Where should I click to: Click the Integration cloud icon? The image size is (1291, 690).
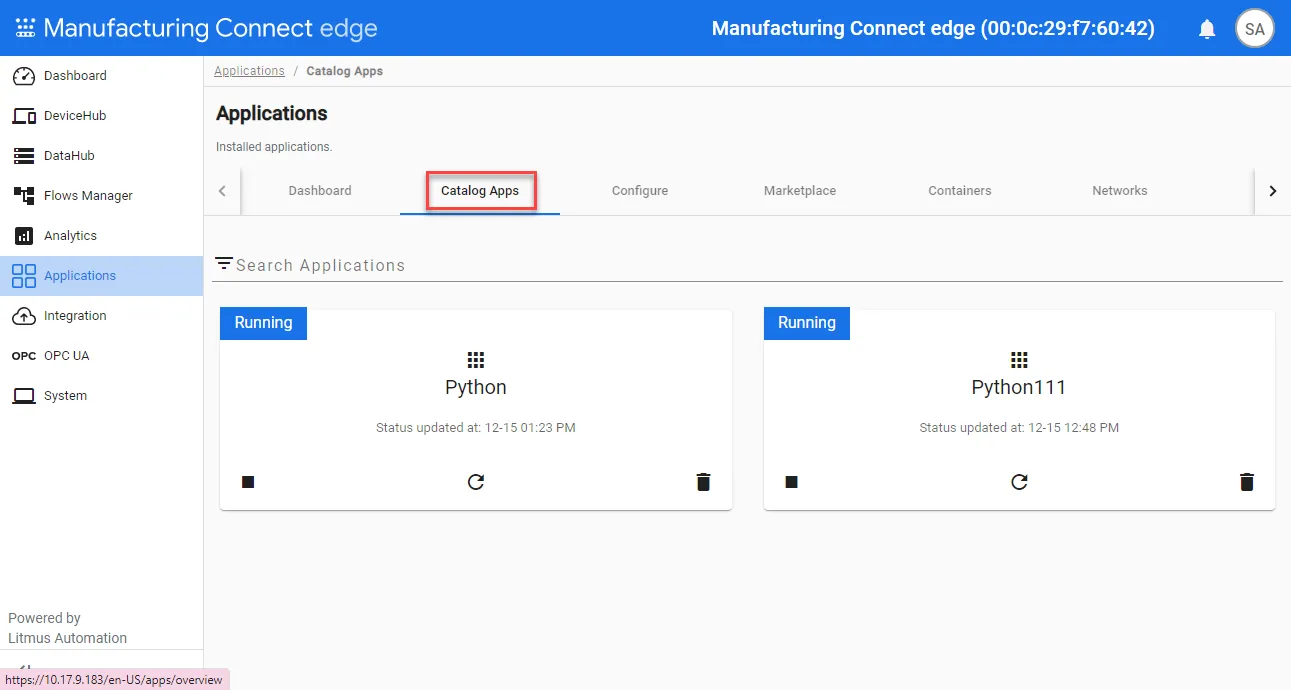(x=24, y=316)
